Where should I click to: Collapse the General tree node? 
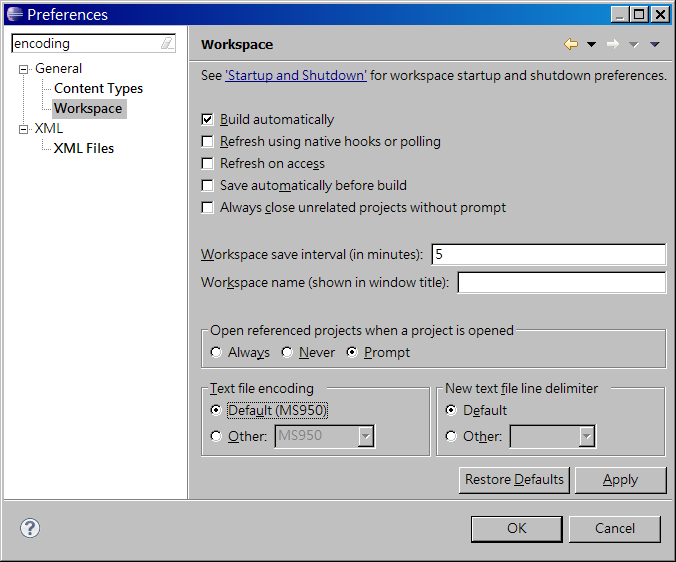tap(24, 69)
